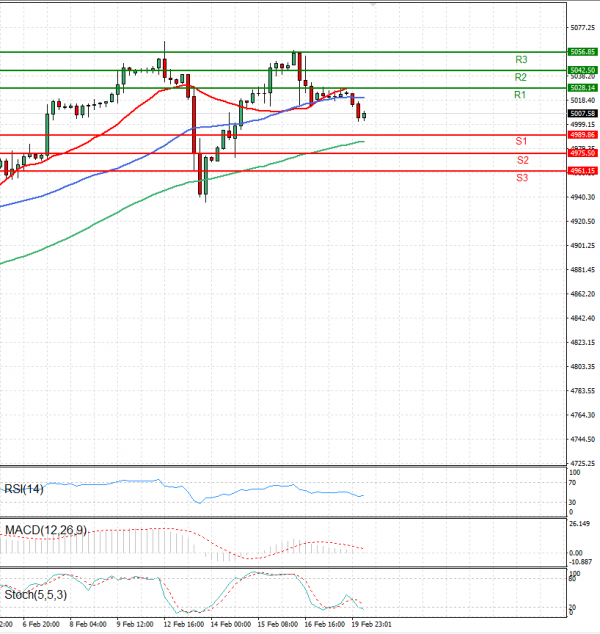Click the RSI(14) indicator label
Screen dimensions: 600x634
23,489
